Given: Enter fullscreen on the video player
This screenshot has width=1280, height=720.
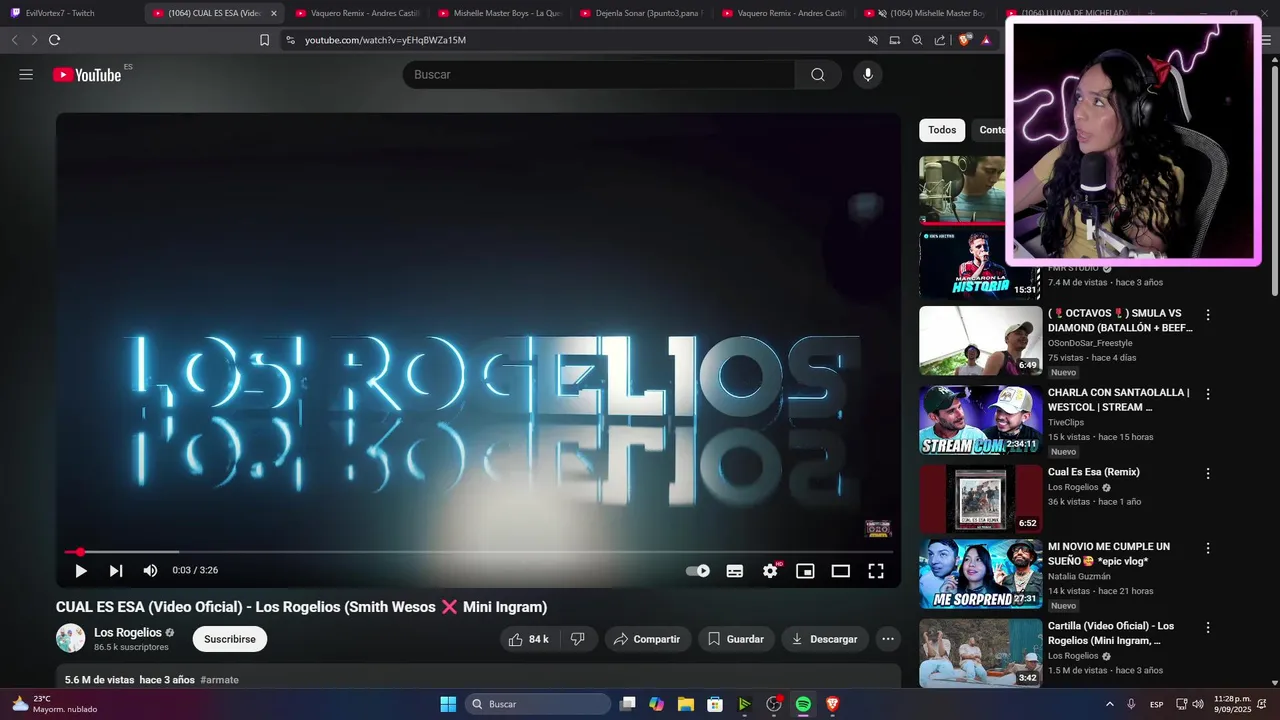Looking at the screenshot, I should (x=876, y=571).
